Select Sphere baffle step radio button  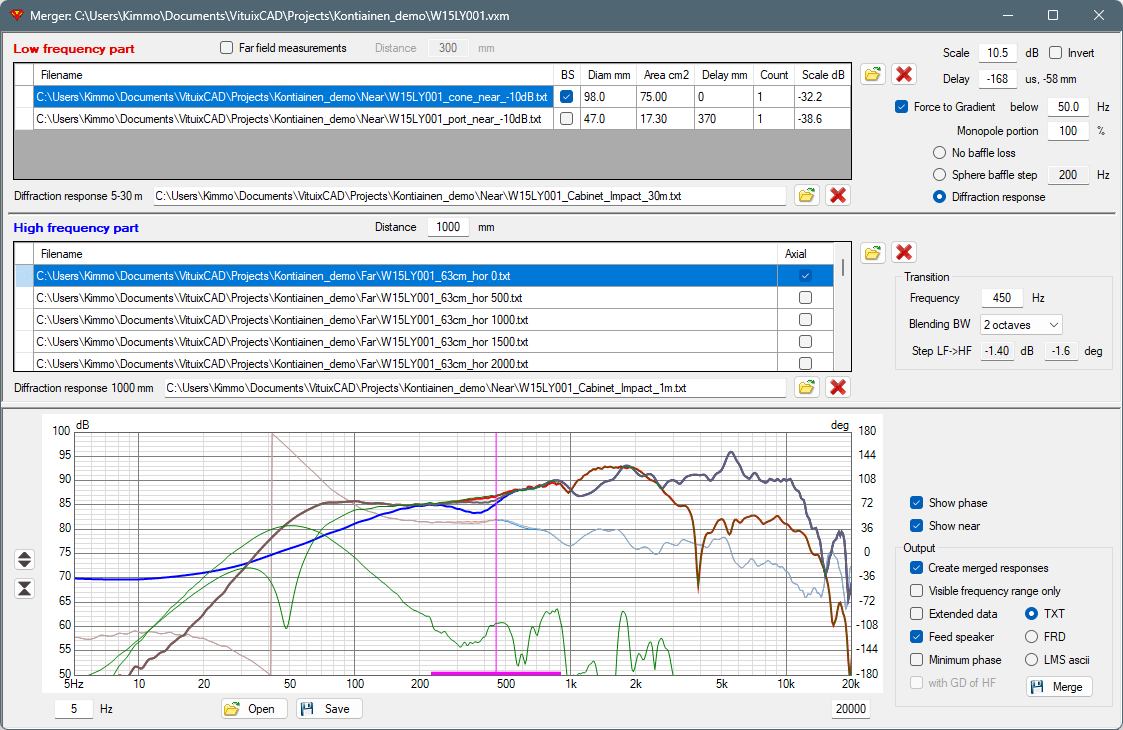pos(940,175)
